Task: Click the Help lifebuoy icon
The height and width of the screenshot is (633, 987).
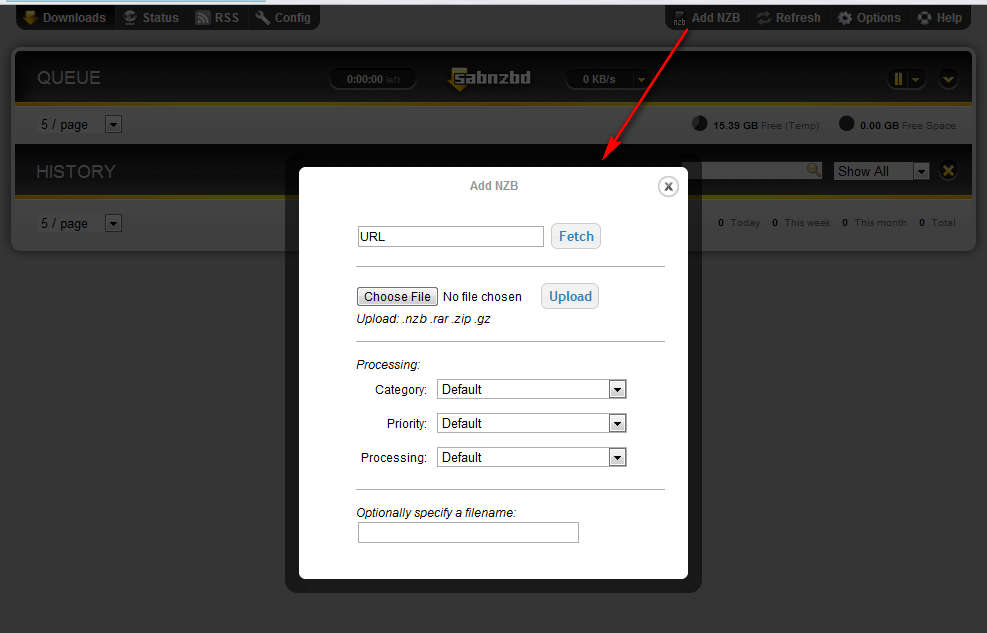Action: tap(924, 18)
